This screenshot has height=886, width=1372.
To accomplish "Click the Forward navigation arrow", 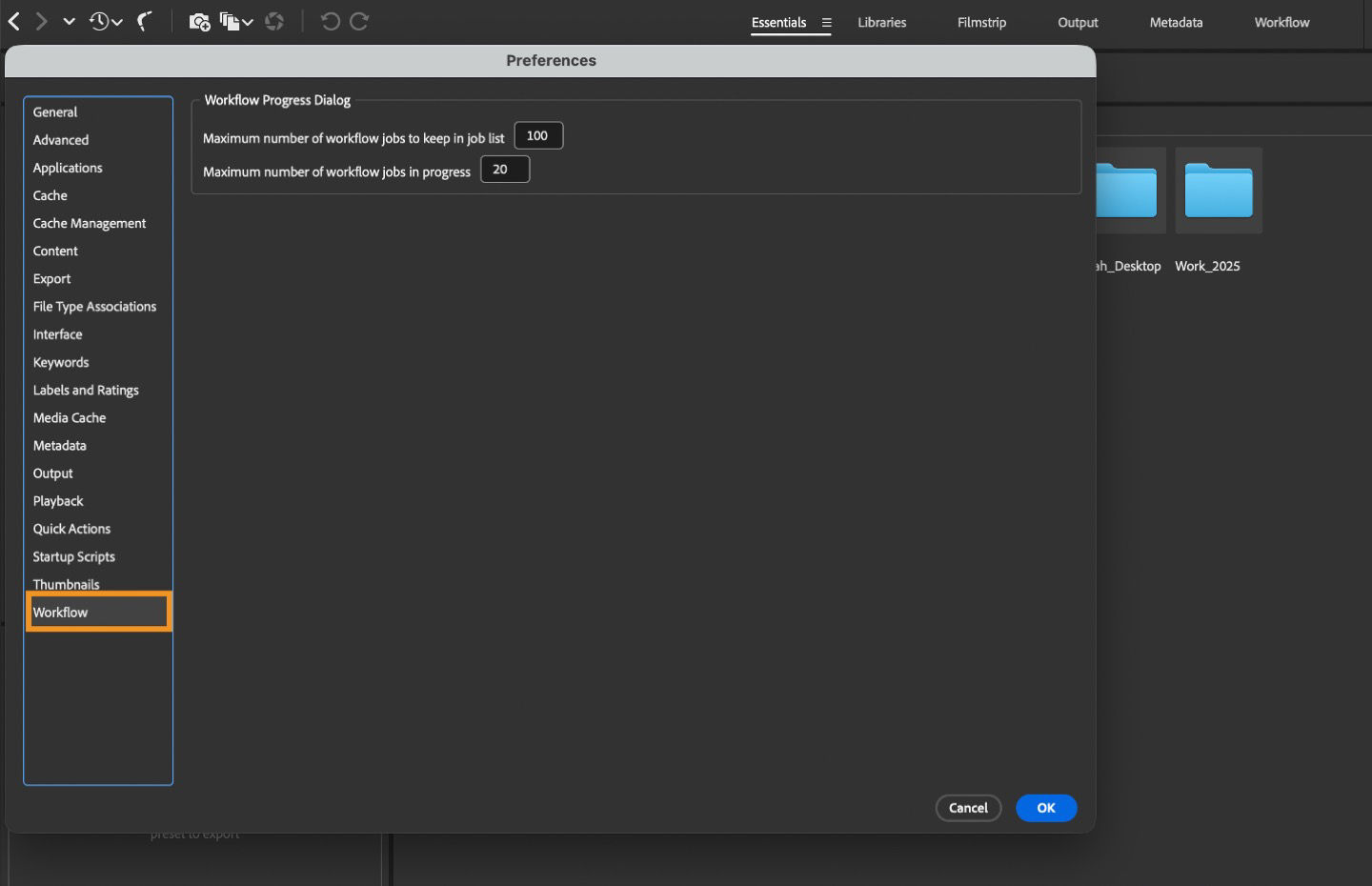I will click(42, 20).
